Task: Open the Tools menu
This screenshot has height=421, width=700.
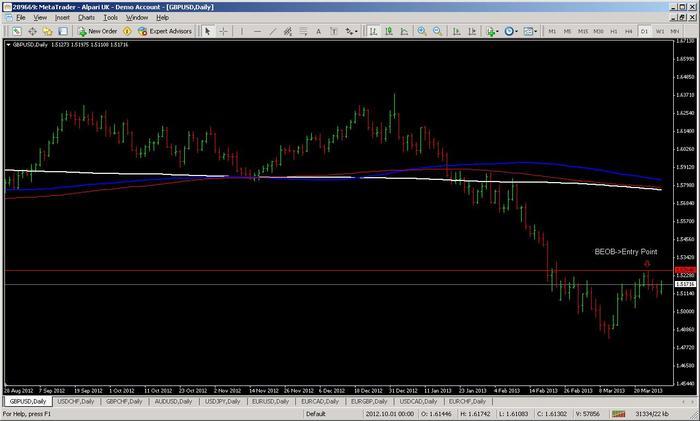Action: (110, 17)
